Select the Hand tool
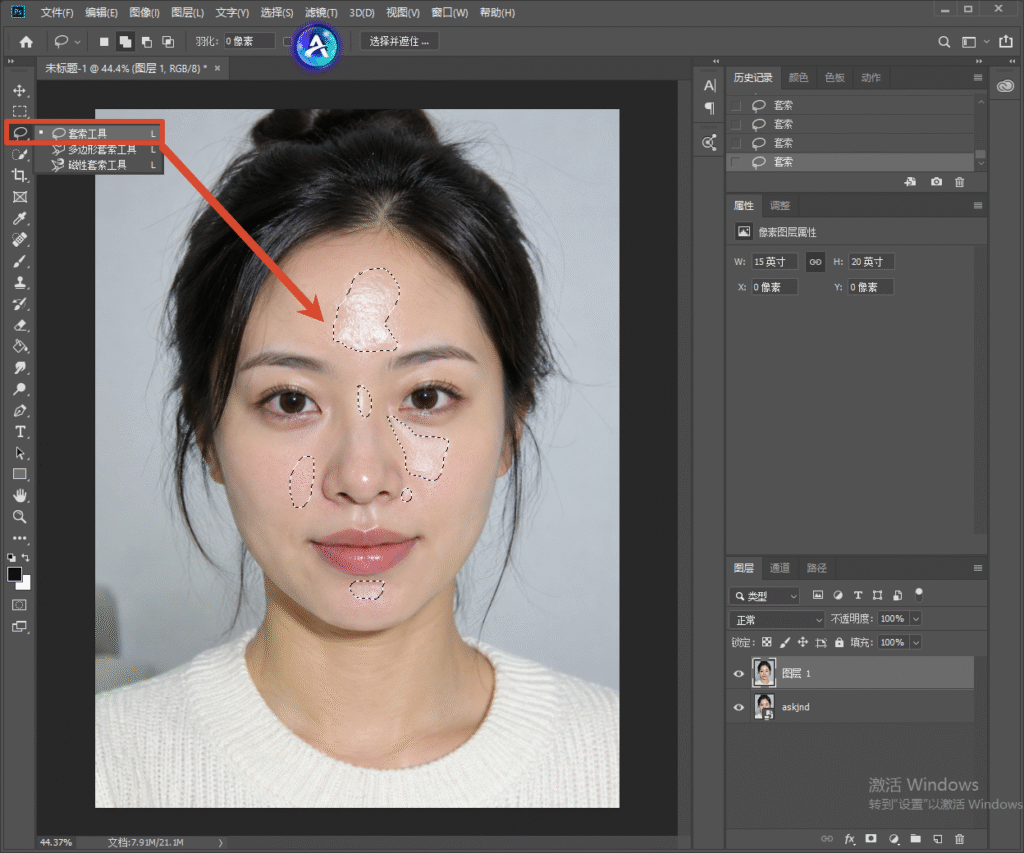Image resolution: width=1024 pixels, height=853 pixels. point(20,496)
